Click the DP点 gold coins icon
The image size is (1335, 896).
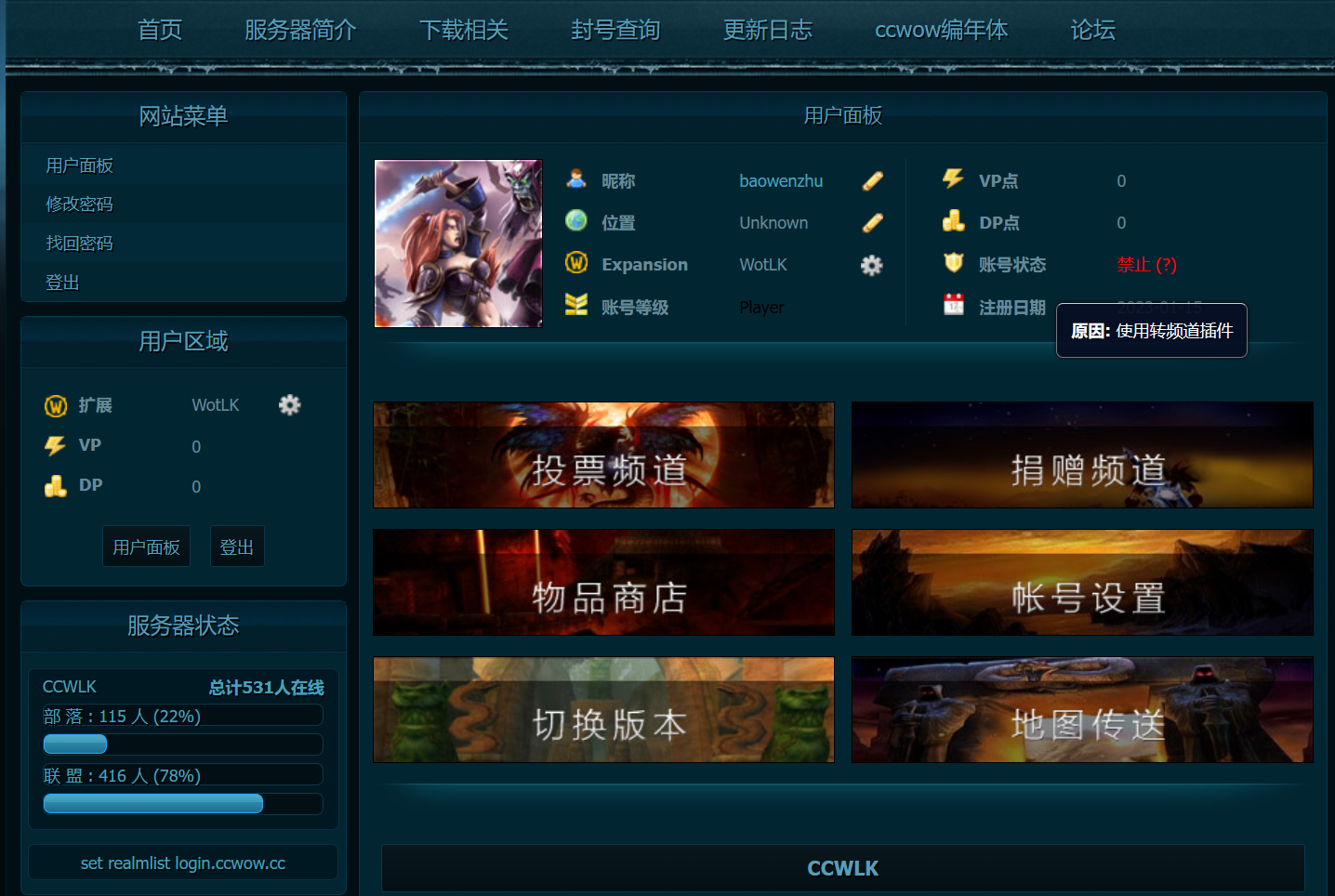(x=953, y=222)
